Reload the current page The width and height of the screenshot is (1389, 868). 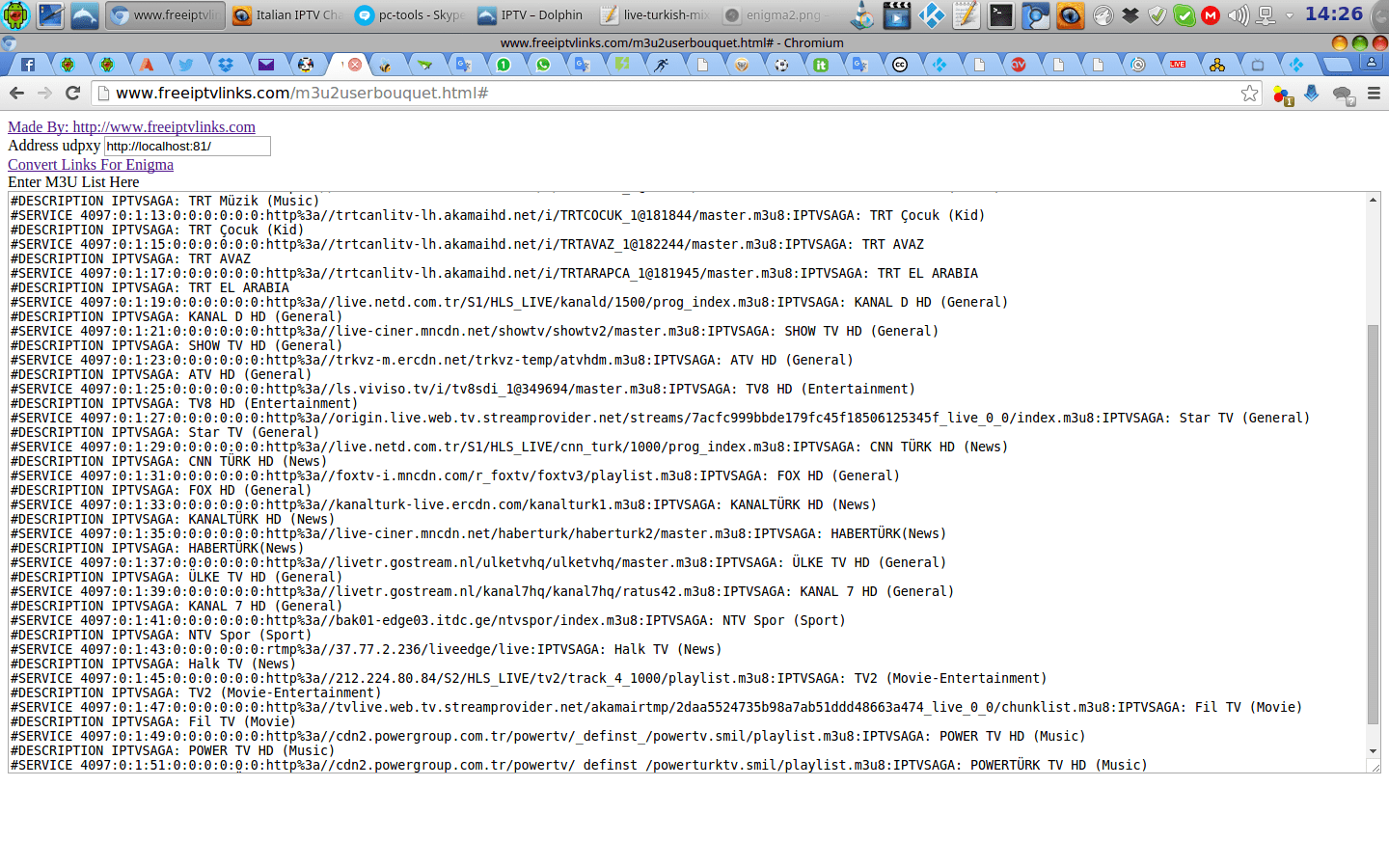pos(72,93)
